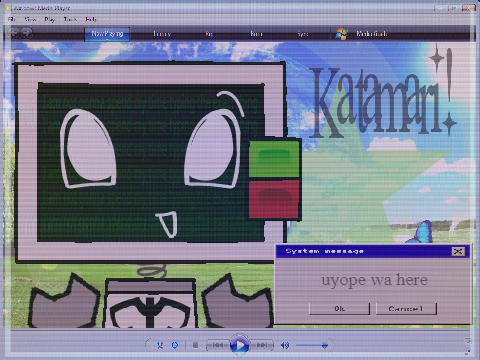The height and width of the screenshot is (360, 480).
Task: Minimize the Windows Media Player window
Action: point(441,8)
